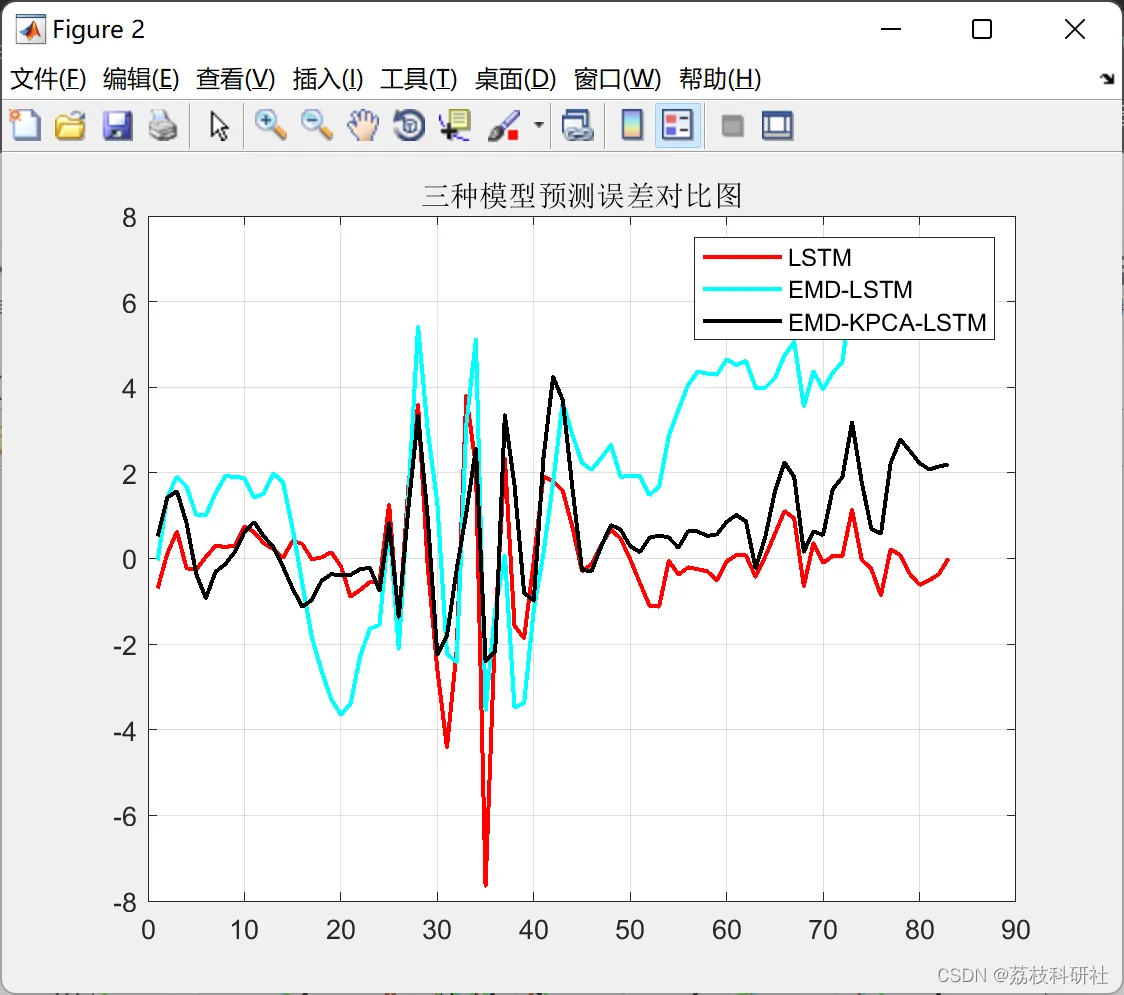Minimize the Figure 2 window
This screenshot has width=1124, height=995.
click(x=890, y=29)
